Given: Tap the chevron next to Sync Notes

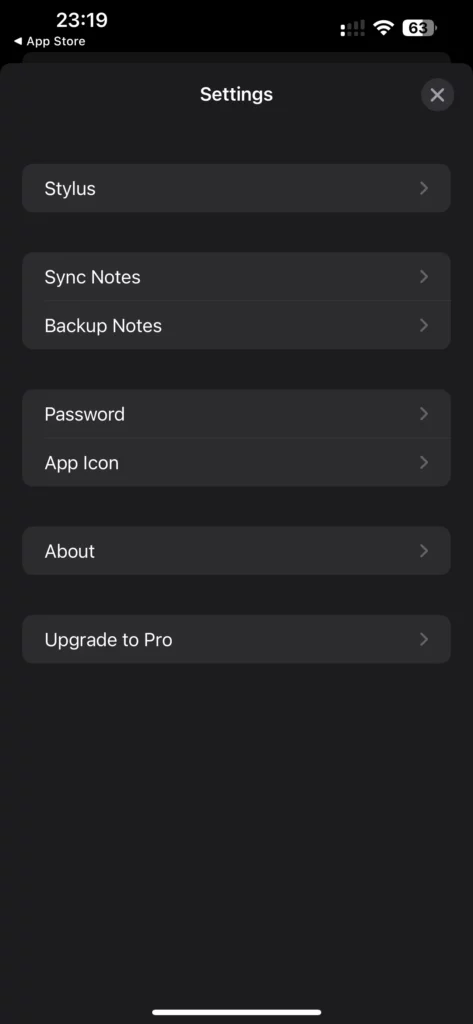Looking at the screenshot, I should coord(424,277).
